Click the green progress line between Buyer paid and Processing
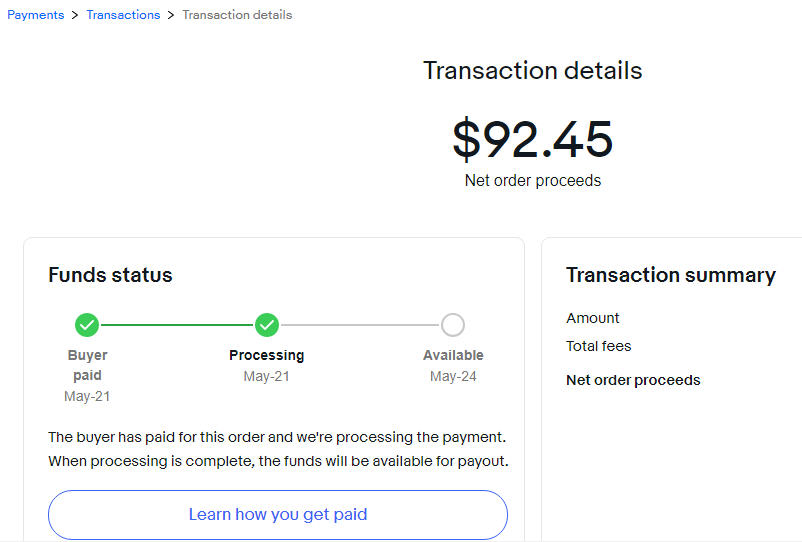Image resolution: width=802 pixels, height=542 pixels. [x=177, y=325]
